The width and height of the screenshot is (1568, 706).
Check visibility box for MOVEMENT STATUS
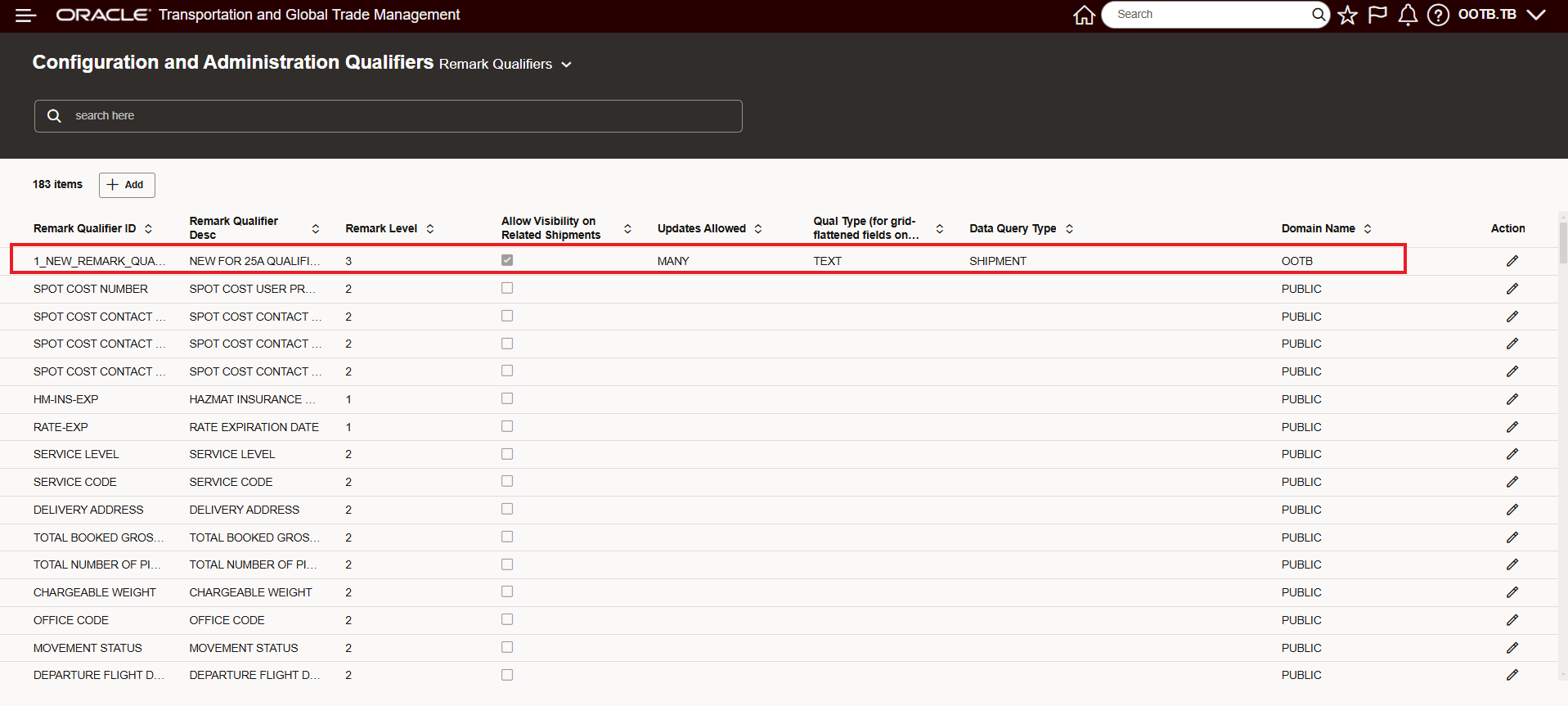(507, 647)
